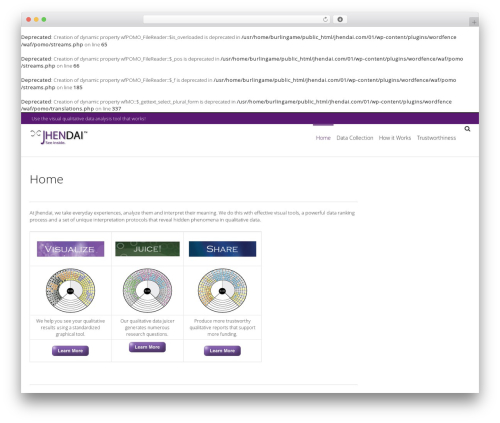Click text 'Produce more trustworthy'
This screenshot has width=500, height=423.
222,321
